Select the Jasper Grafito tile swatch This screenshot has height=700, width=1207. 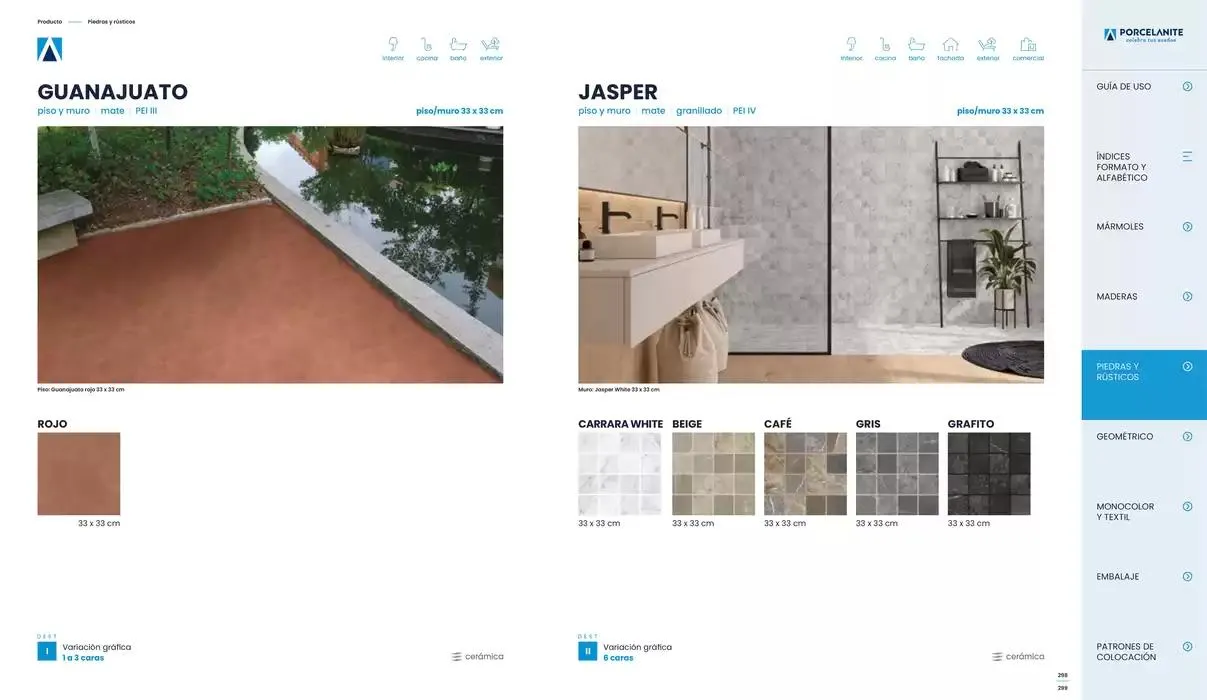(988, 474)
